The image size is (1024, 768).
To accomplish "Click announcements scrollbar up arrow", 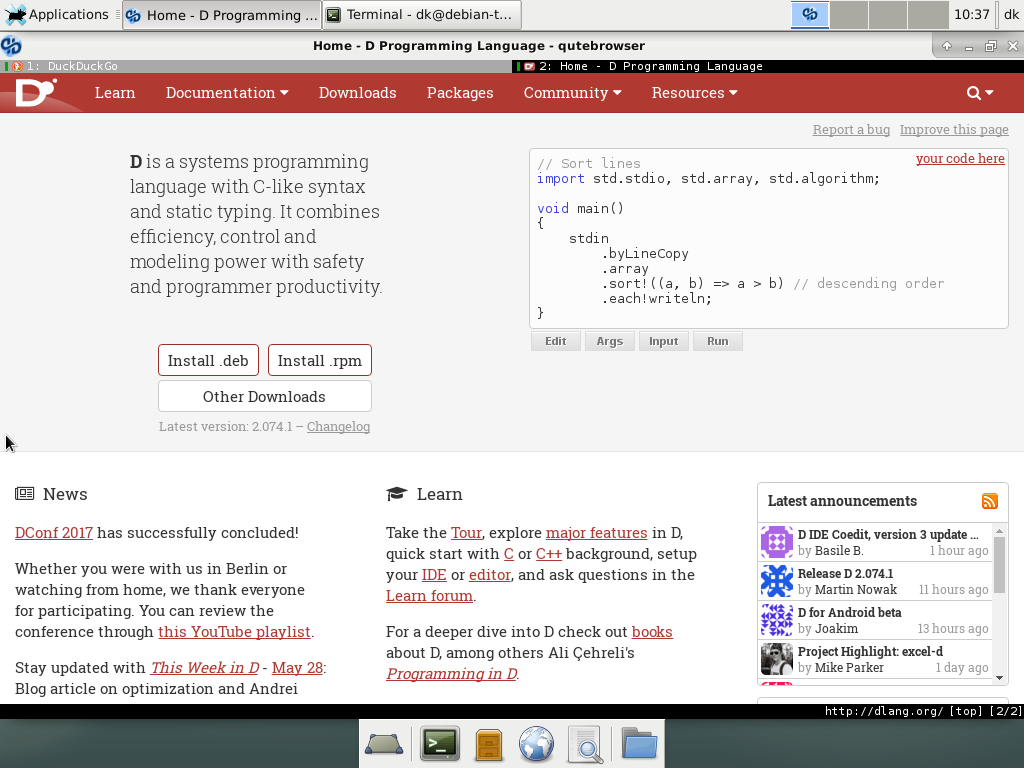I will coord(999,531).
